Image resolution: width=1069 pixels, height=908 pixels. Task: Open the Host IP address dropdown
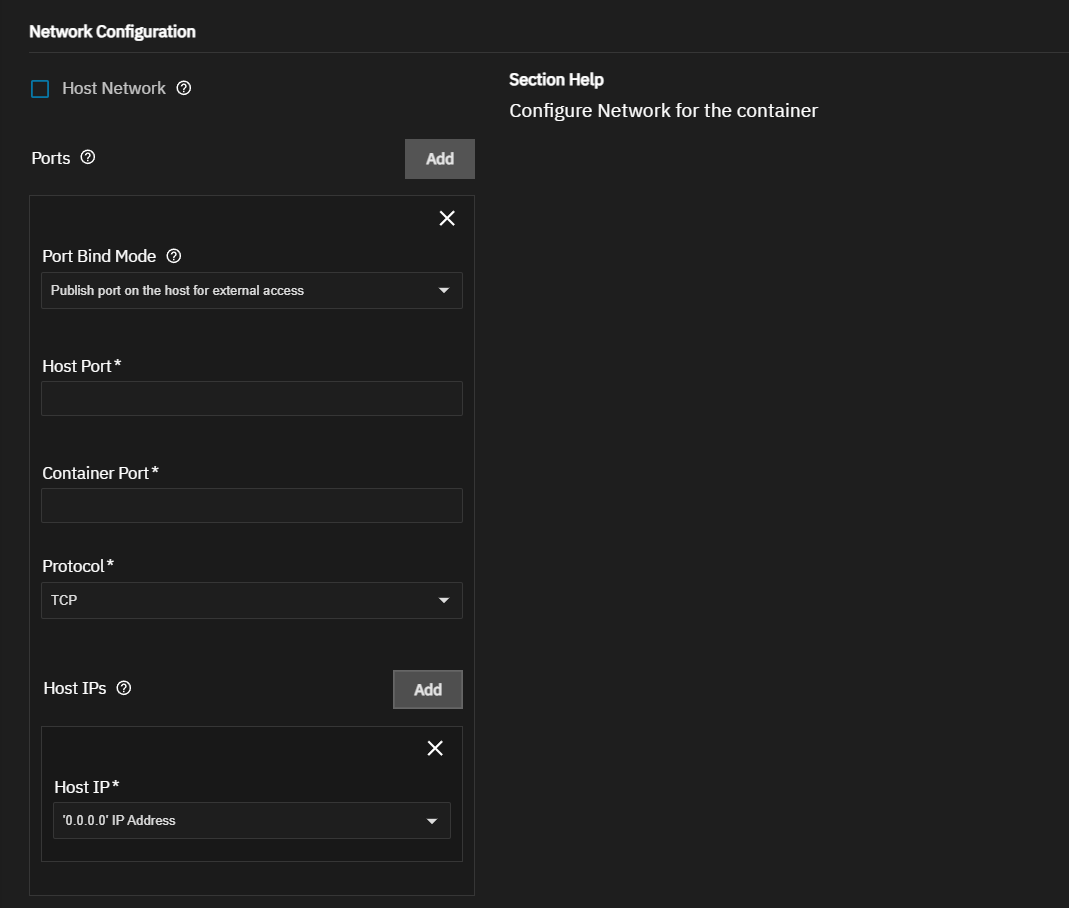[x=252, y=820]
